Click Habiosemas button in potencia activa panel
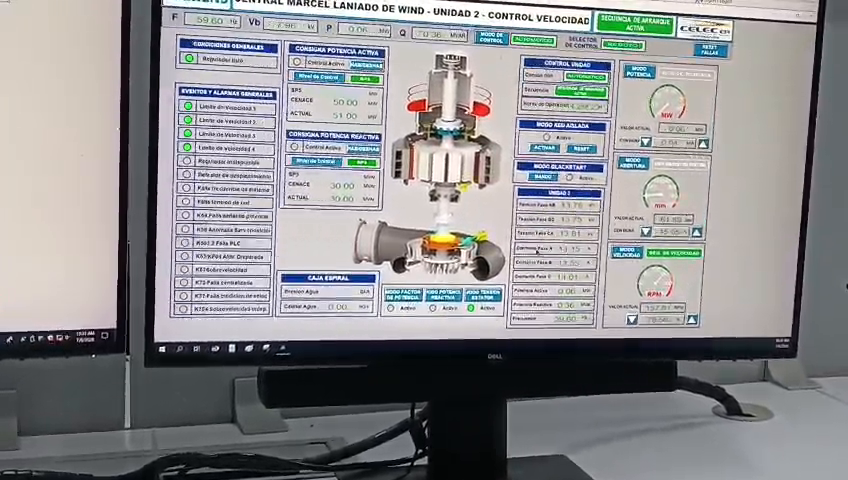Image resolution: width=848 pixels, height=480 pixels. click(366, 65)
